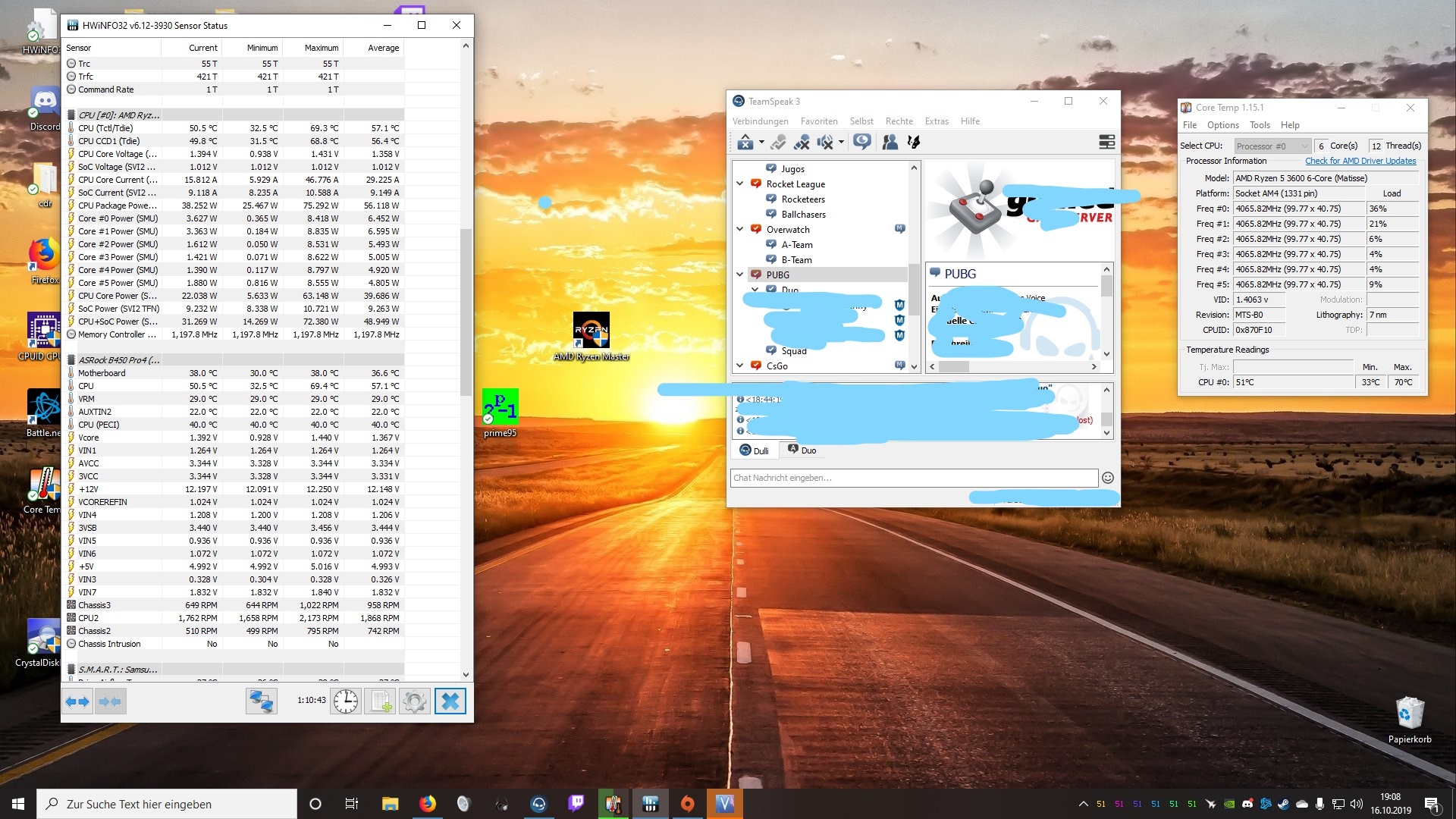Screen dimensions: 1456x819
Task: Click TeamSpeak whisper lists wolf icon
Action: (914, 142)
